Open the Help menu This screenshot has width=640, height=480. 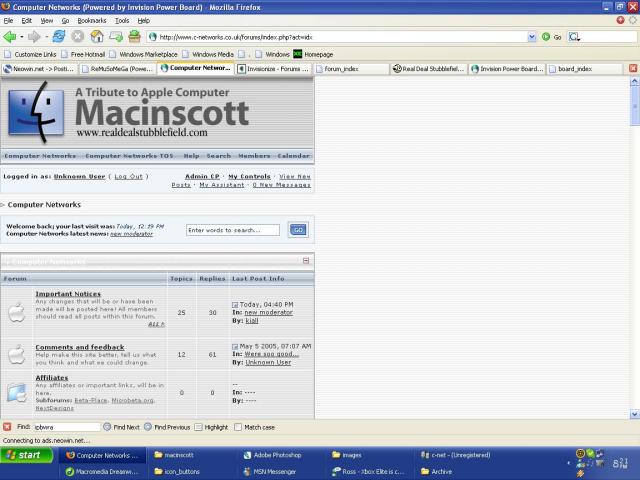(144, 20)
